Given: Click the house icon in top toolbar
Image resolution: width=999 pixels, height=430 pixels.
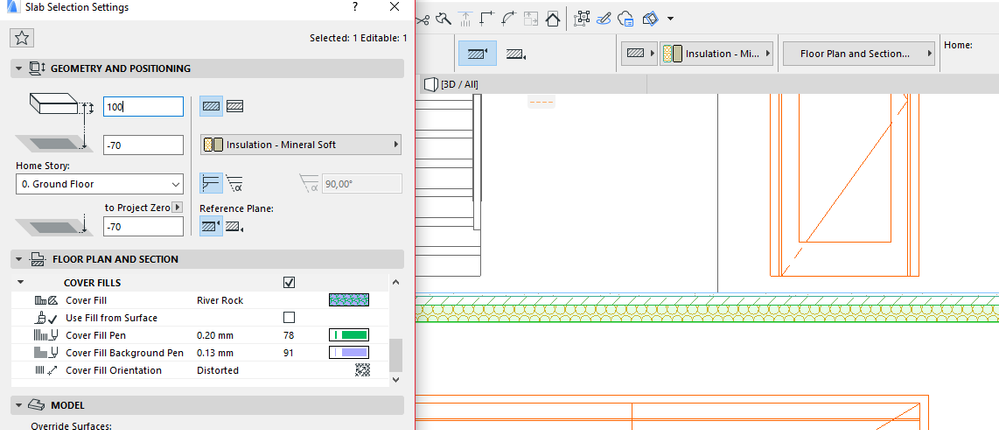Looking at the screenshot, I should tap(553, 18).
